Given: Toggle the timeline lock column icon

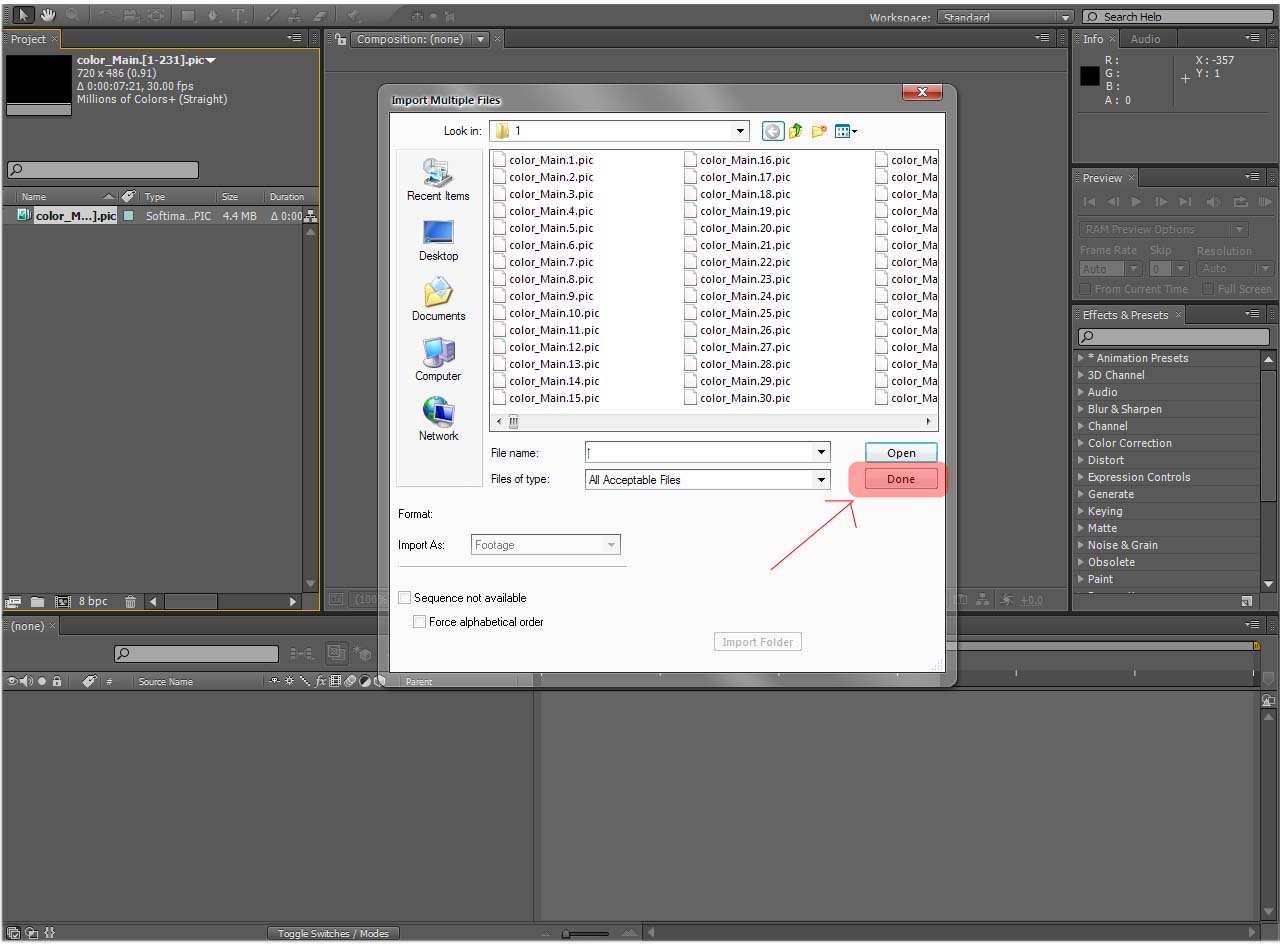Looking at the screenshot, I should (57, 681).
